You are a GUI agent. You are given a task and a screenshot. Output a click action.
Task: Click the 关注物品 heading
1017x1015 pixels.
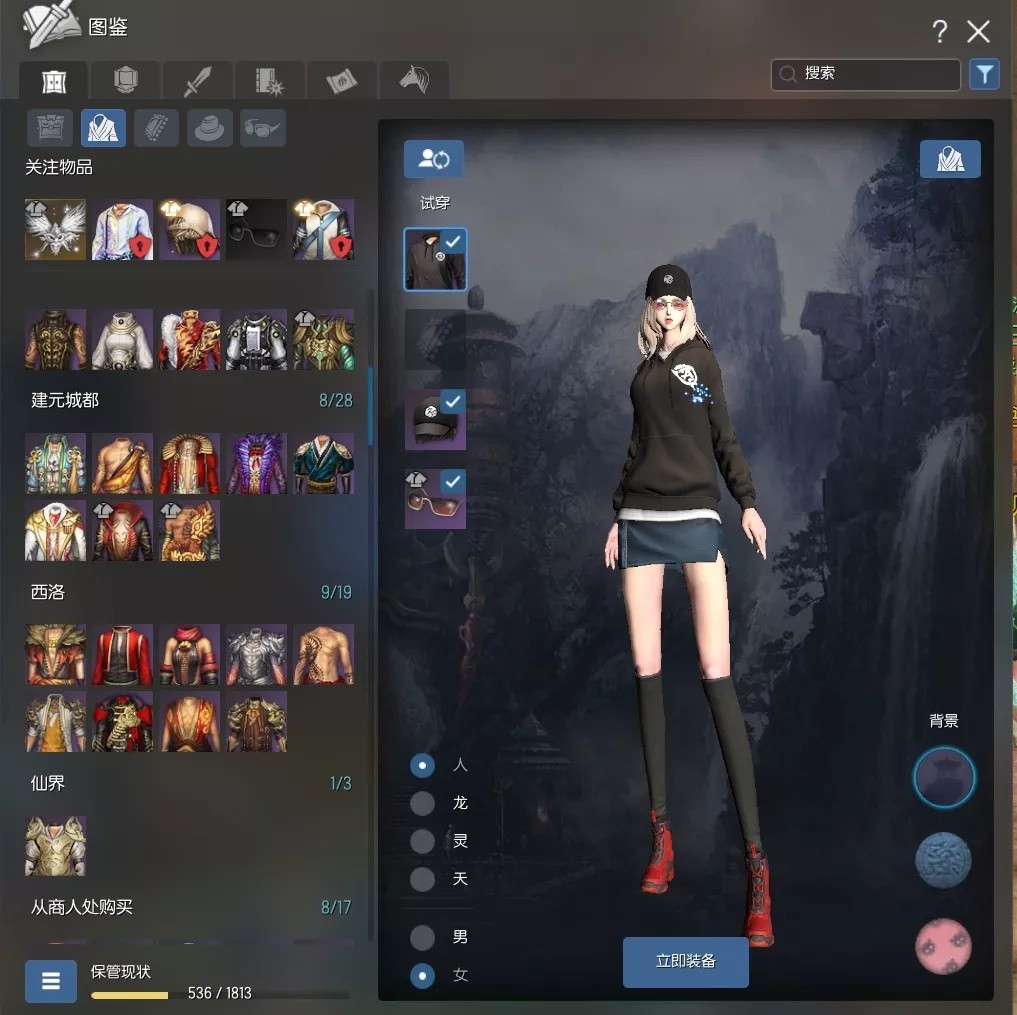click(59, 167)
